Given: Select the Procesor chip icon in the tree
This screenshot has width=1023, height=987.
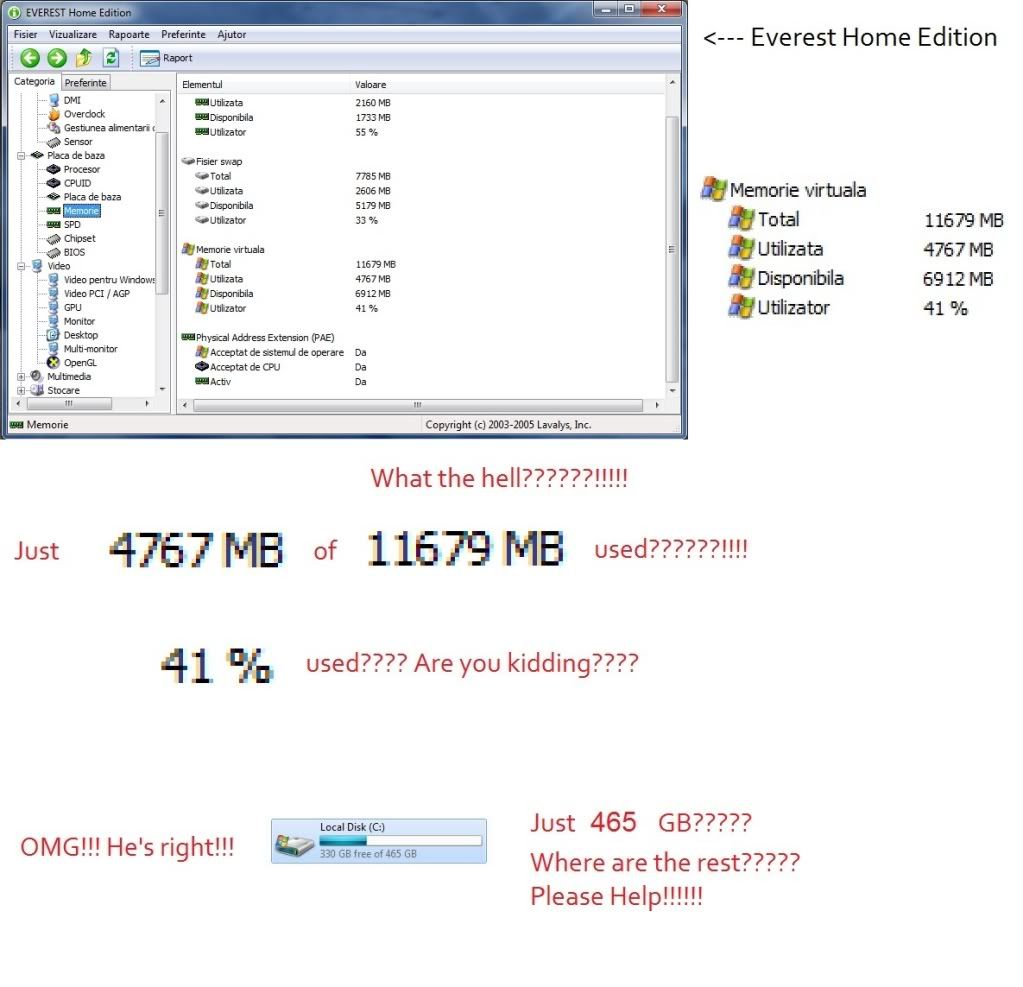Looking at the screenshot, I should pos(54,170).
